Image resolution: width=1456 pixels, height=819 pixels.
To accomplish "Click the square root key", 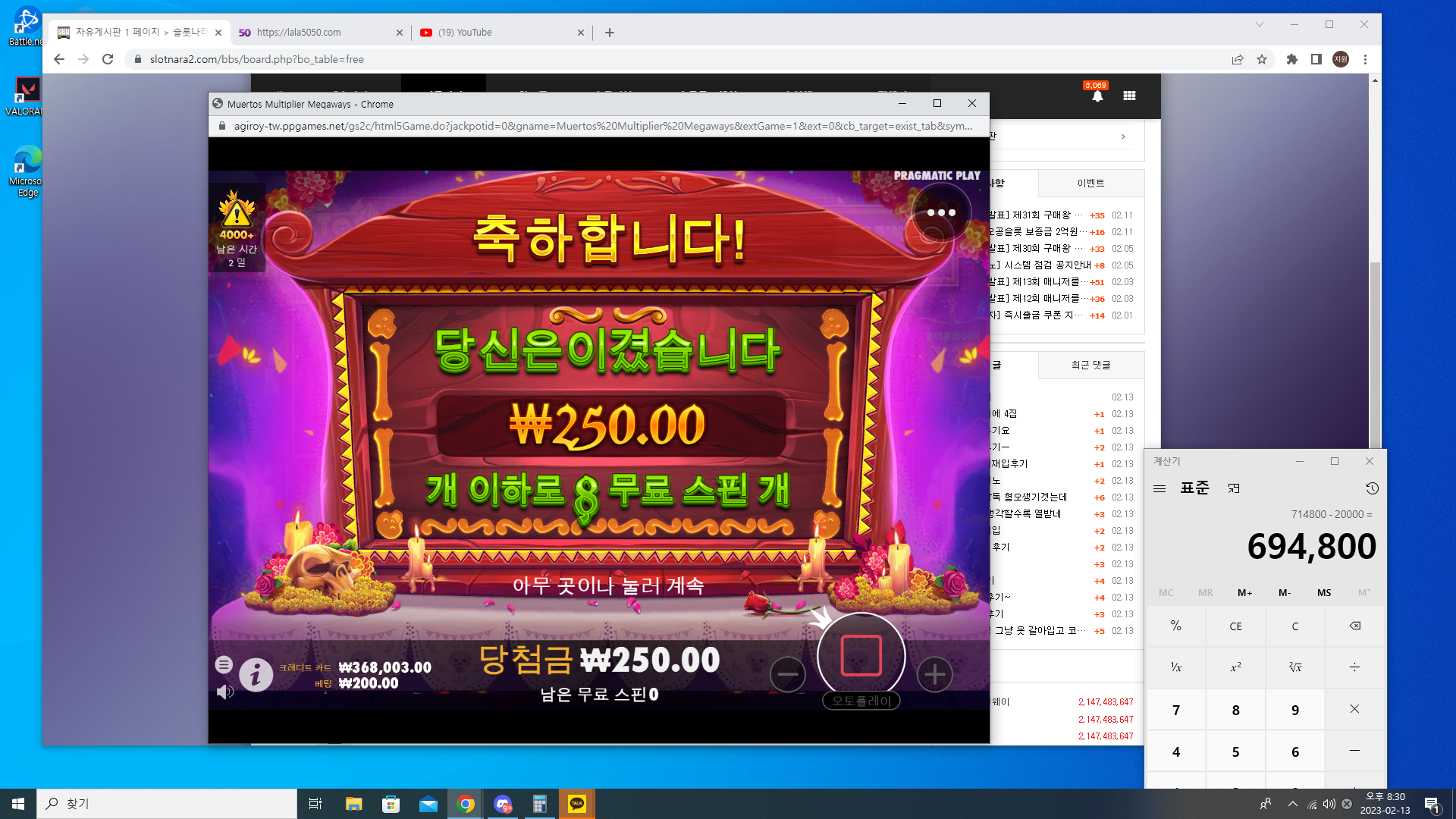I will click(x=1295, y=667).
